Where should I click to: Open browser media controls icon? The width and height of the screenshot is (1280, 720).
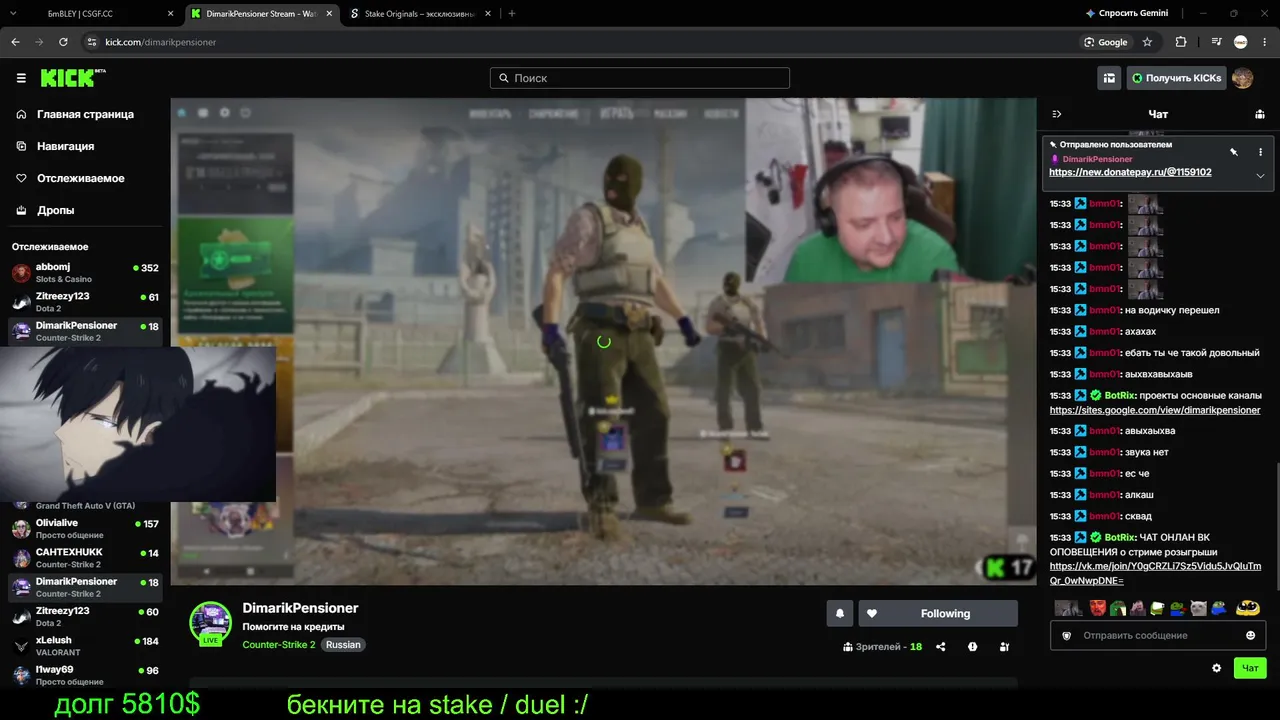point(1216,42)
